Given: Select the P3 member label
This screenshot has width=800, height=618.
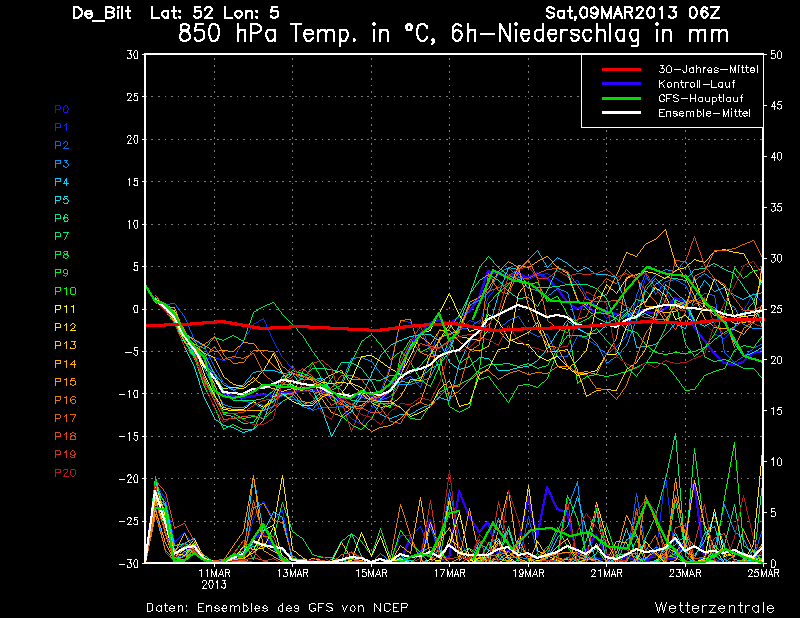Looking at the screenshot, I should click(62, 164).
